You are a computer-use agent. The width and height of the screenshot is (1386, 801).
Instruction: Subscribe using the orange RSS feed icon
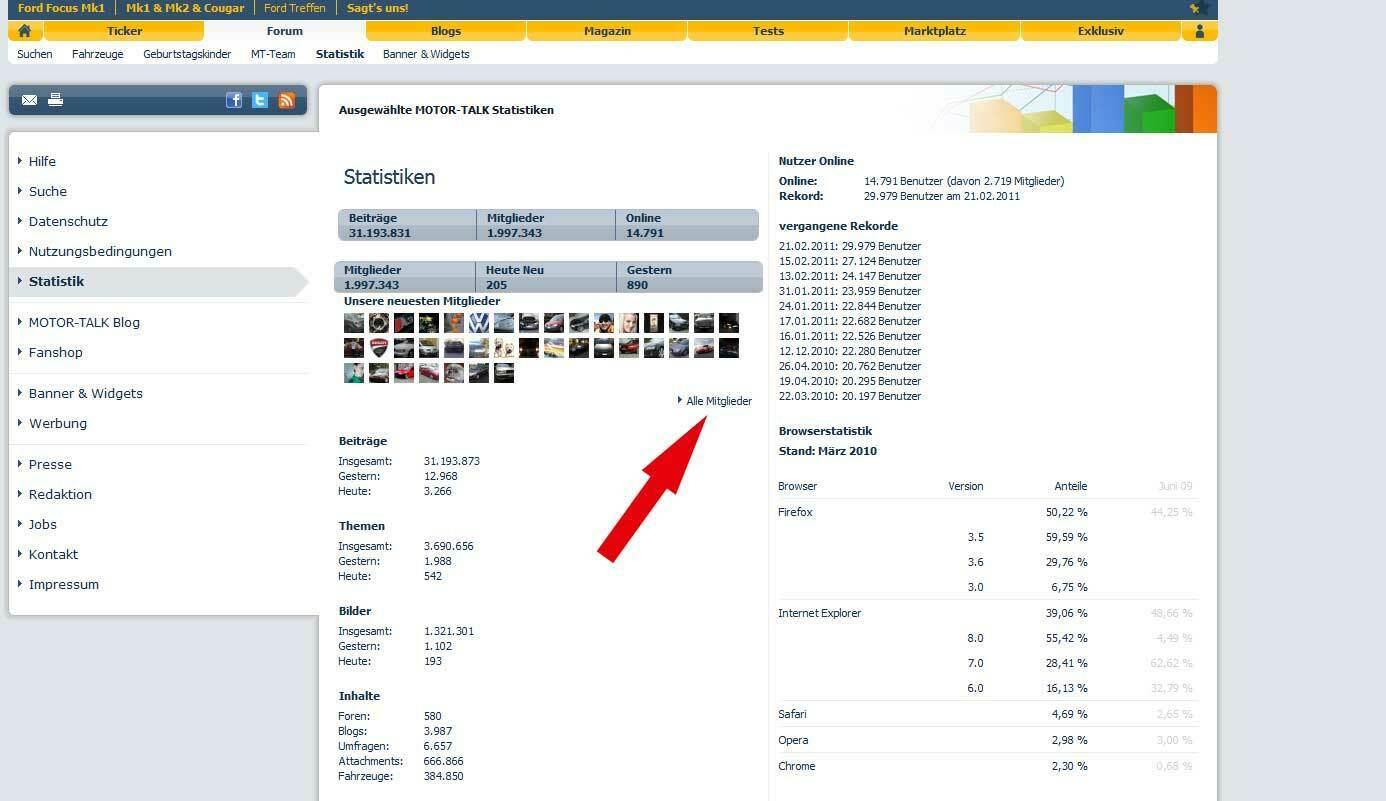click(287, 100)
